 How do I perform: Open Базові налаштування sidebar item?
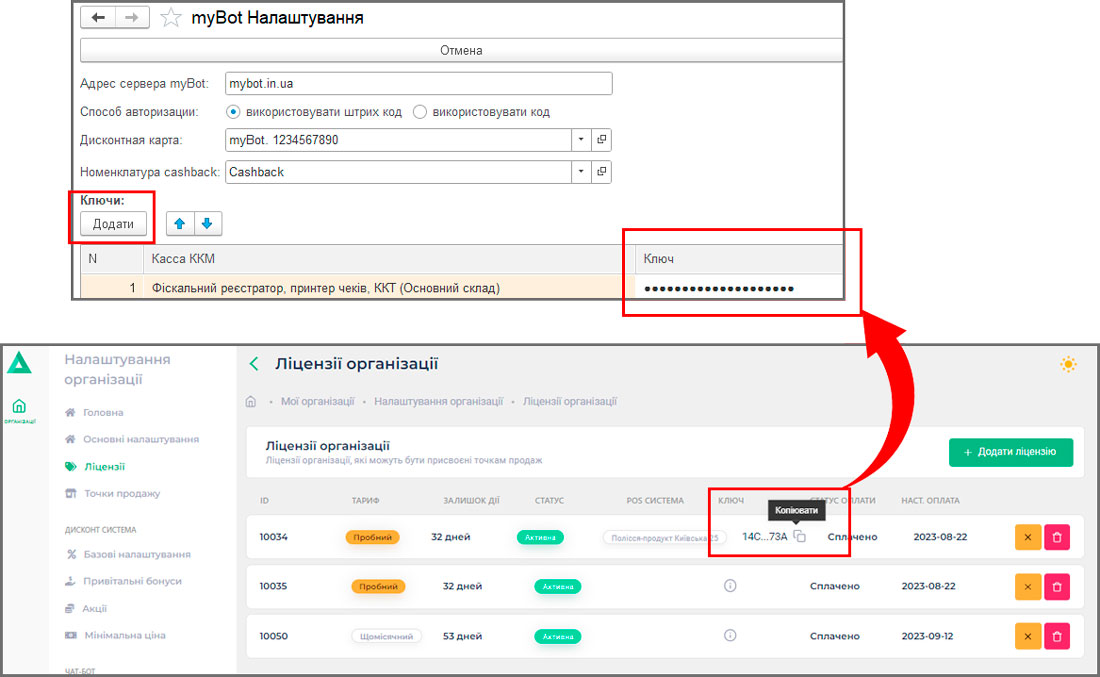coord(136,554)
